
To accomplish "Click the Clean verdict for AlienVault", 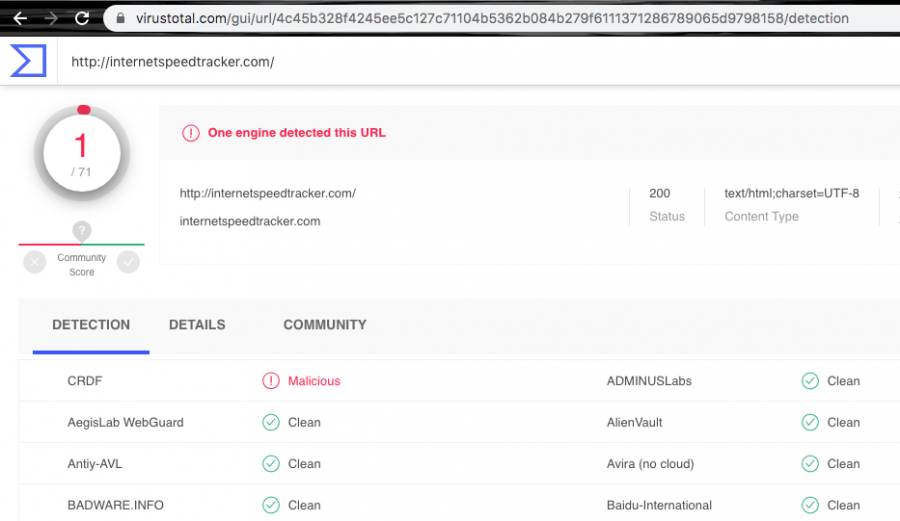I will [x=843, y=422].
